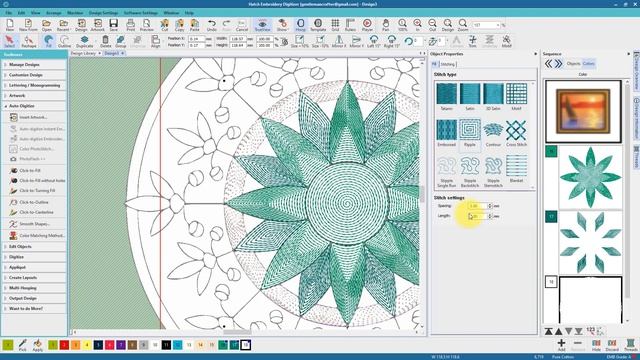640x360 pixels.
Task: Switch to the Stitching tab
Action: pyautogui.click(x=448, y=64)
